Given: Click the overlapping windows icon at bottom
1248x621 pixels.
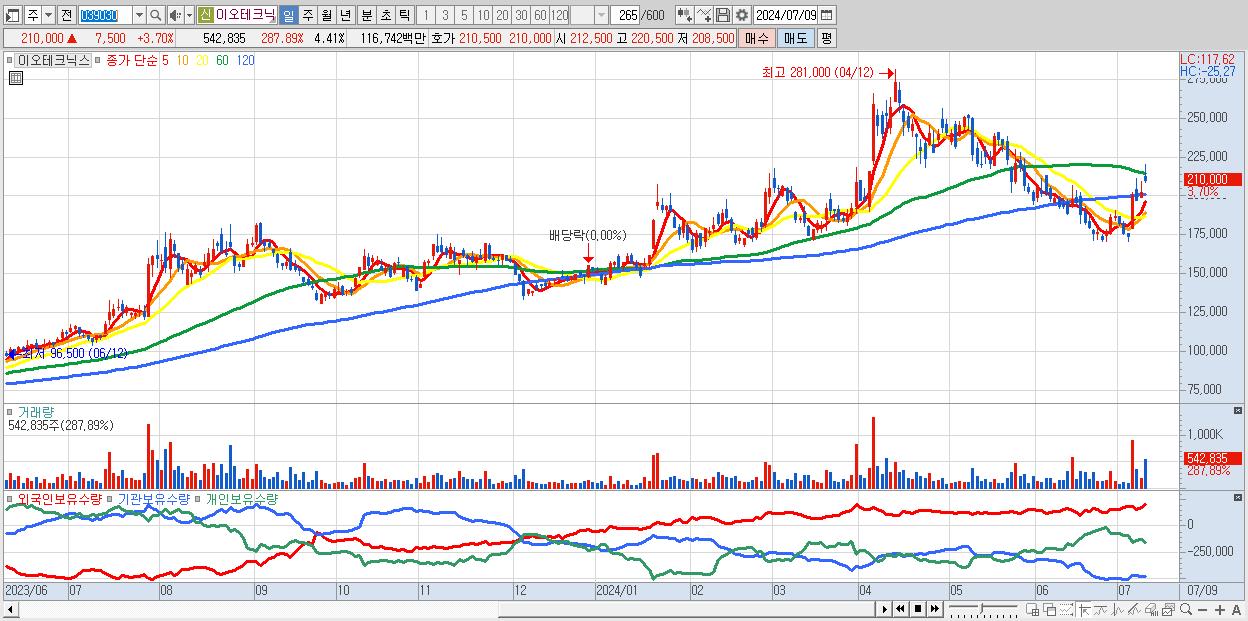Looking at the screenshot, I should click(1050, 610).
